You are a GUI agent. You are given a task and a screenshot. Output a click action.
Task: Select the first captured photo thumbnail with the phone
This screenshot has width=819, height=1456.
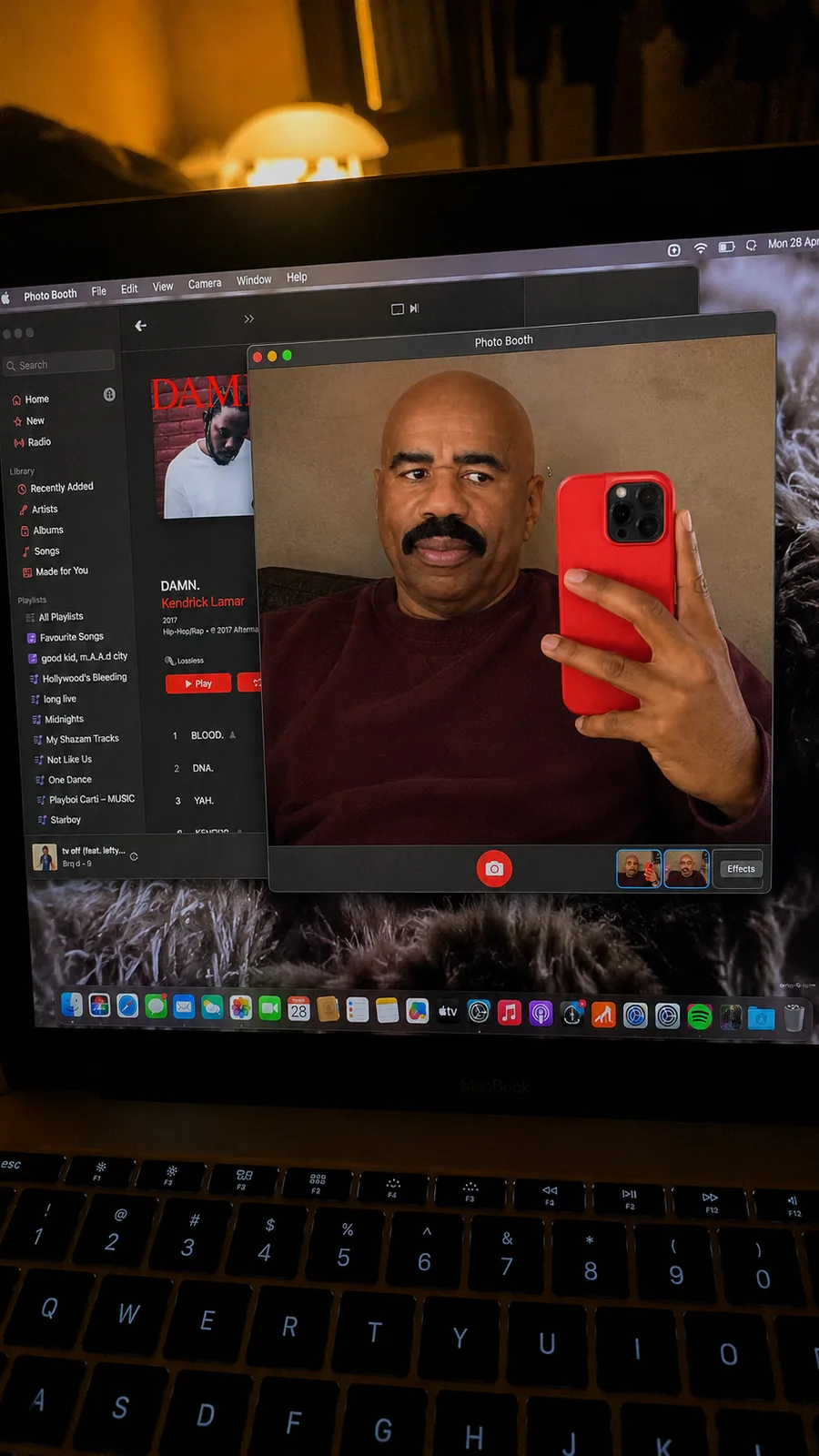(639, 869)
